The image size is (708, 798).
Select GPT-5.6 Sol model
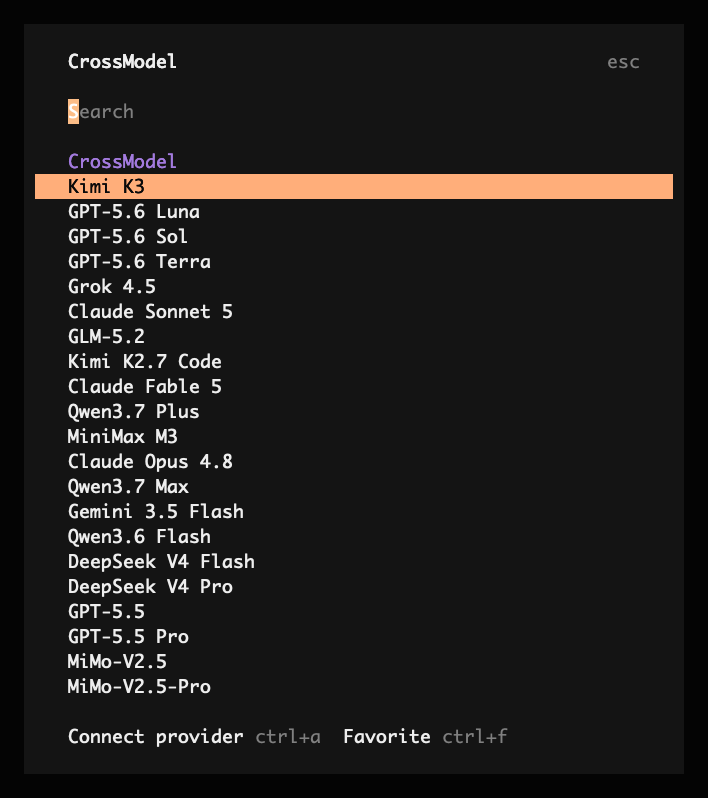point(354,236)
